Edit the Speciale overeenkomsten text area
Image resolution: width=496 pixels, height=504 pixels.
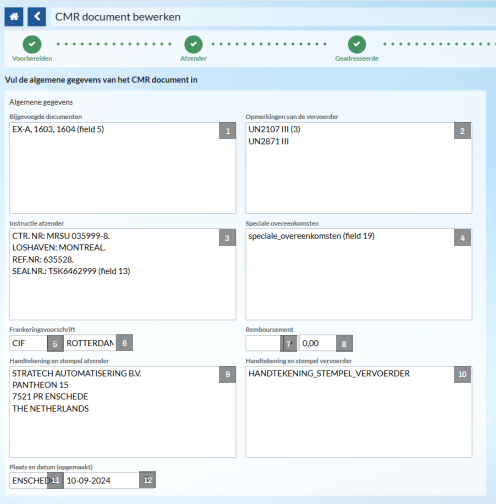point(359,274)
